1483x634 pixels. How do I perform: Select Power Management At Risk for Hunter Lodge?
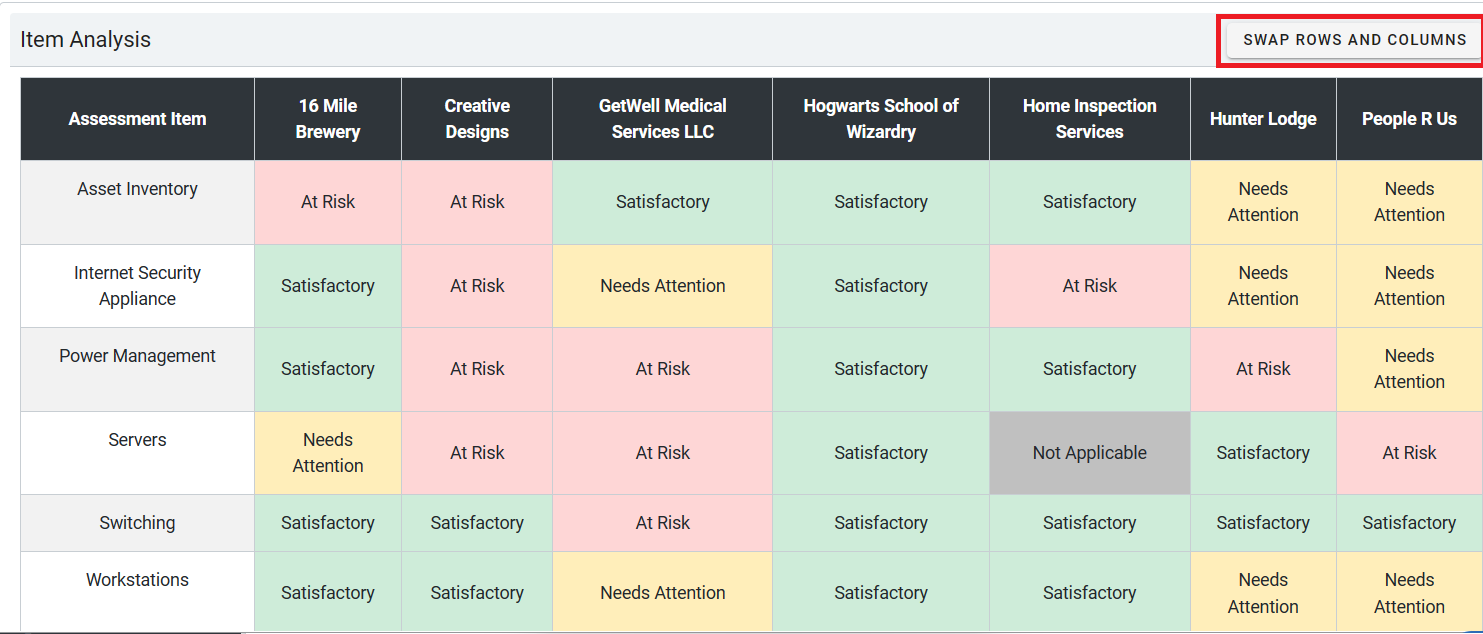pos(1264,369)
